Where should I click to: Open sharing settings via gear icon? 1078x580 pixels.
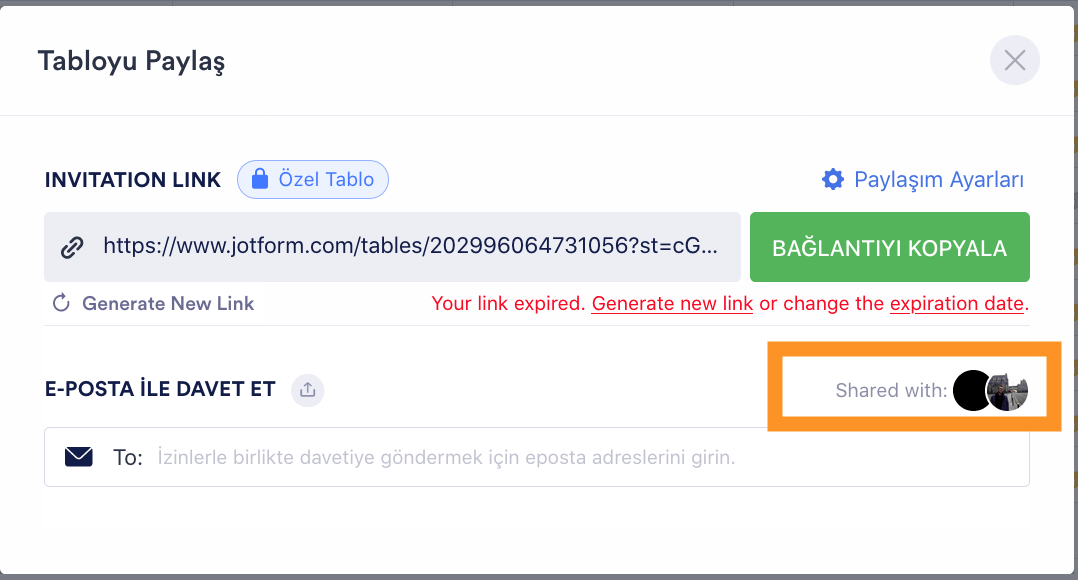(832, 180)
